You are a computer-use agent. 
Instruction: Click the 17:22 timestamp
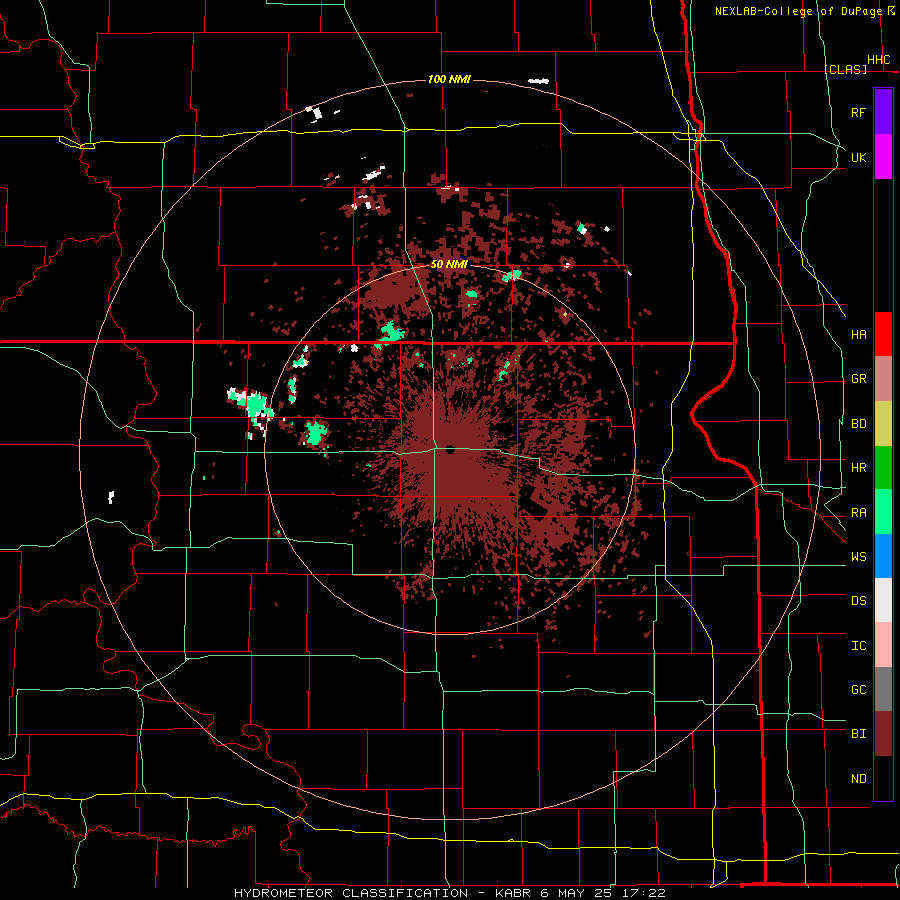[x=647, y=893]
